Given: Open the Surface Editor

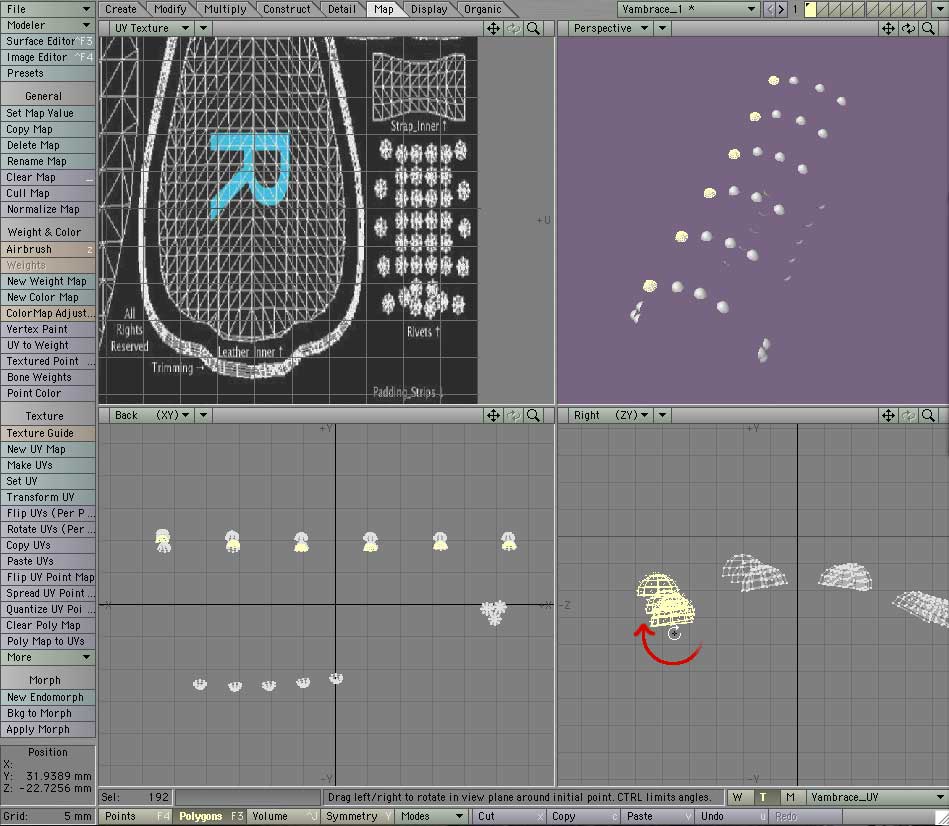Looking at the screenshot, I should pos(48,41).
